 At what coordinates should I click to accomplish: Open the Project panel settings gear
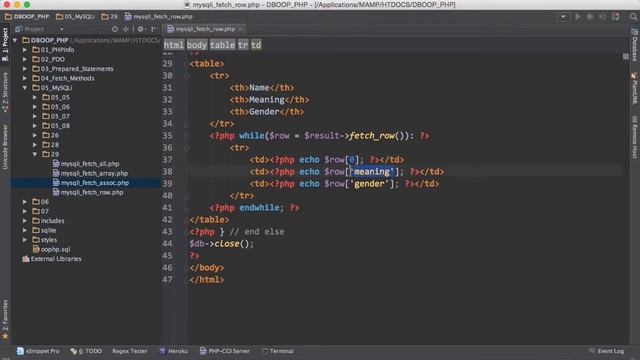click(141, 29)
